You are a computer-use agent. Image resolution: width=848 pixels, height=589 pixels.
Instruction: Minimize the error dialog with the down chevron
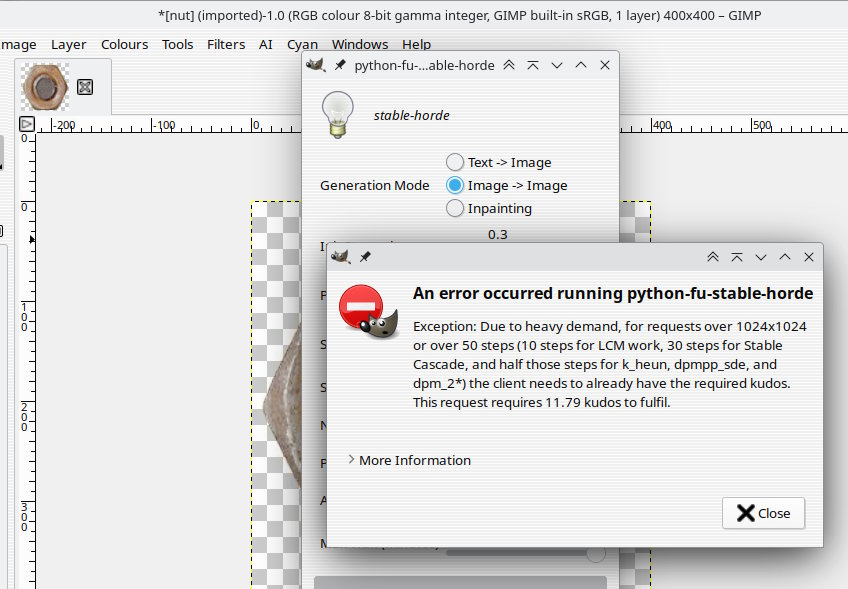click(761, 257)
